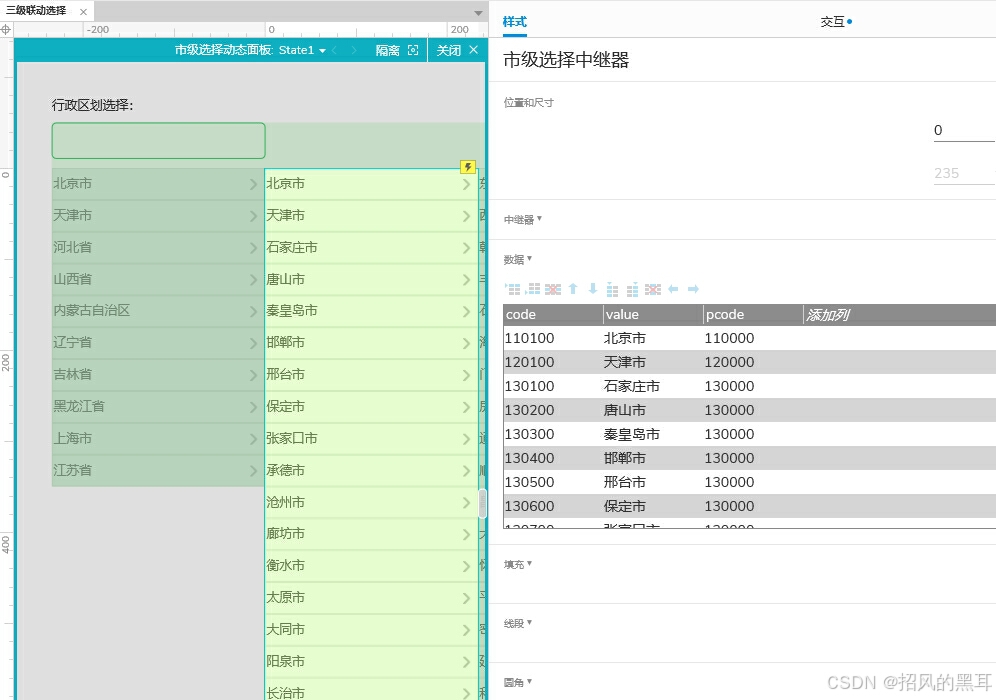Viewport: 996px width, 700px height.
Task: Switch to the 交互 tab
Action: tap(833, 22)
